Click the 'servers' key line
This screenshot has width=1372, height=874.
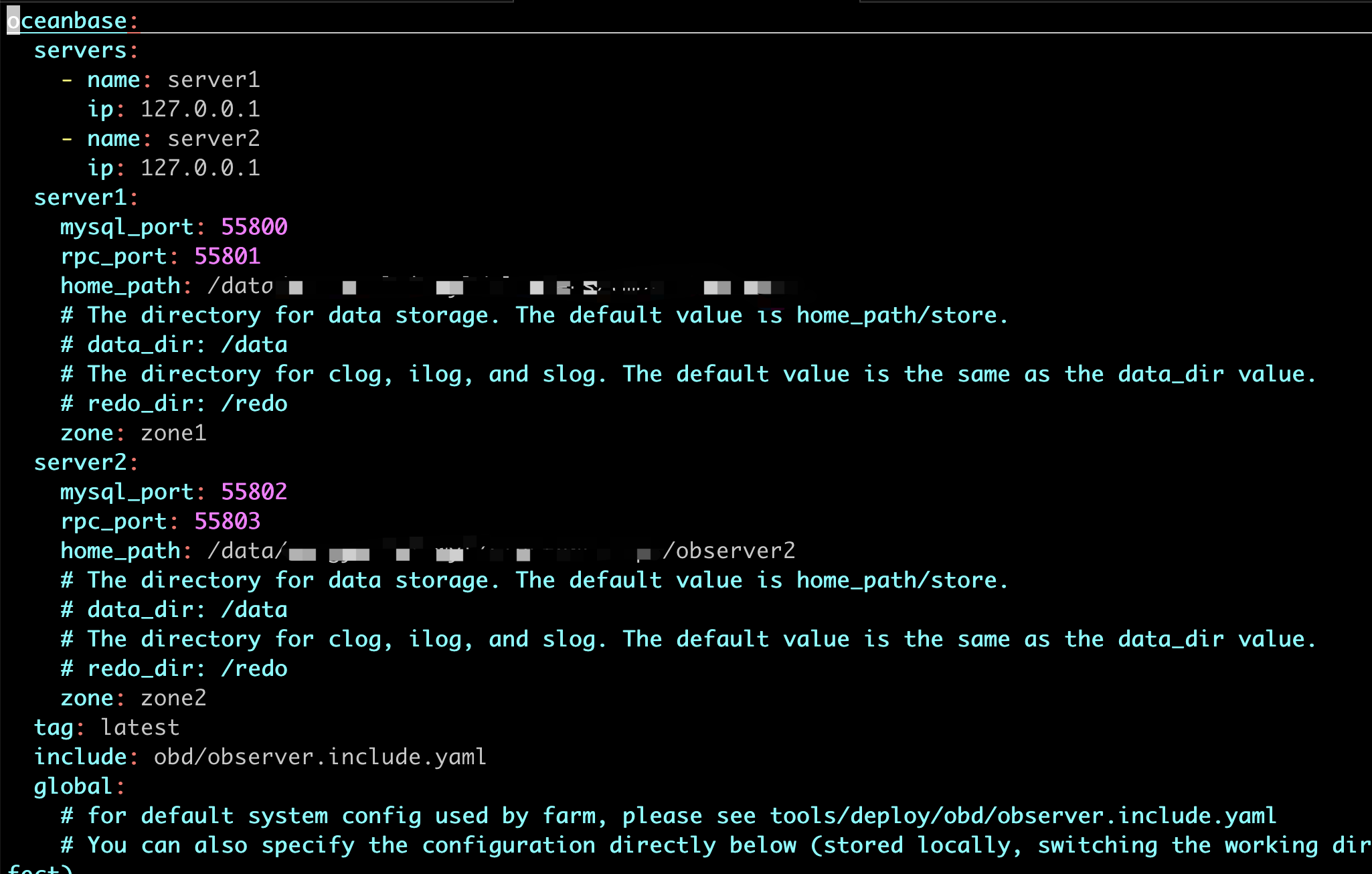pyautogui.click(x=86, y=50)
